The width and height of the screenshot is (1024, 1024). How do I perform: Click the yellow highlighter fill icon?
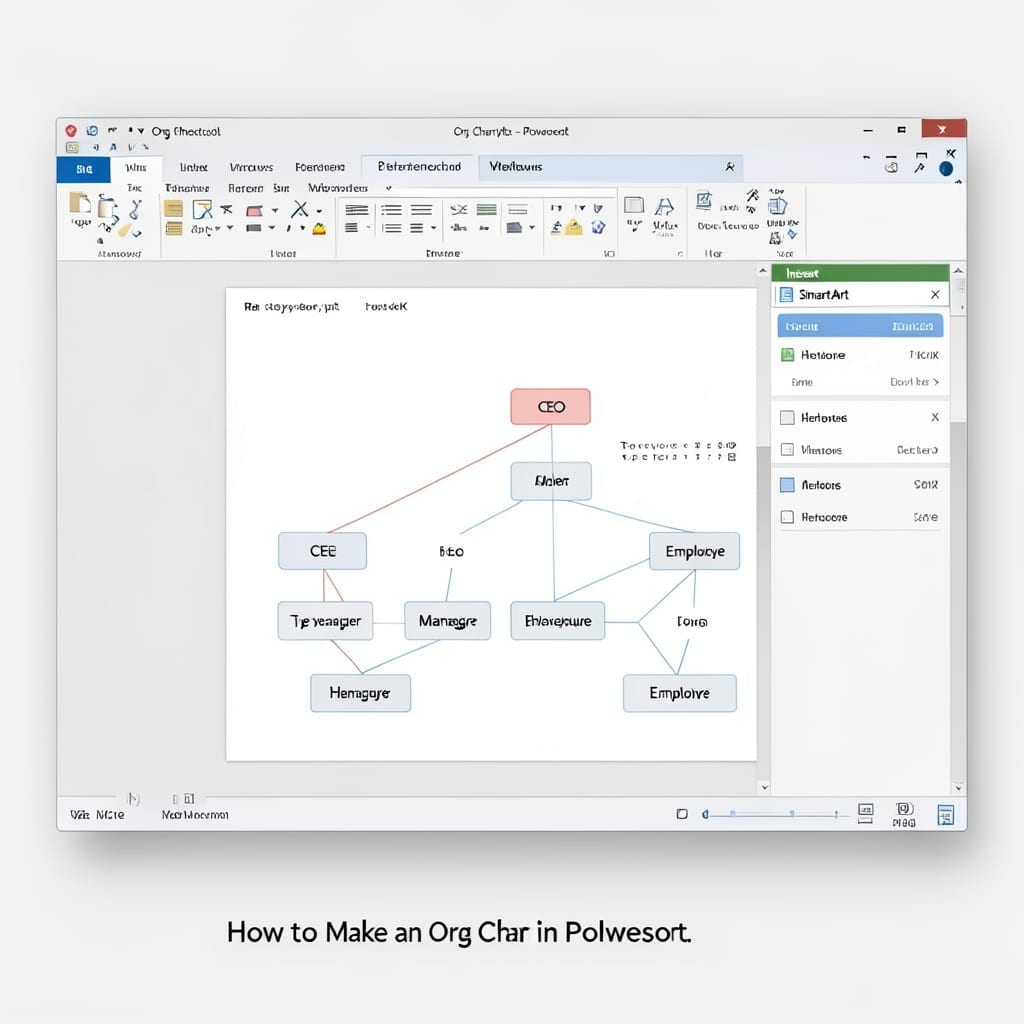click(319, 229)
